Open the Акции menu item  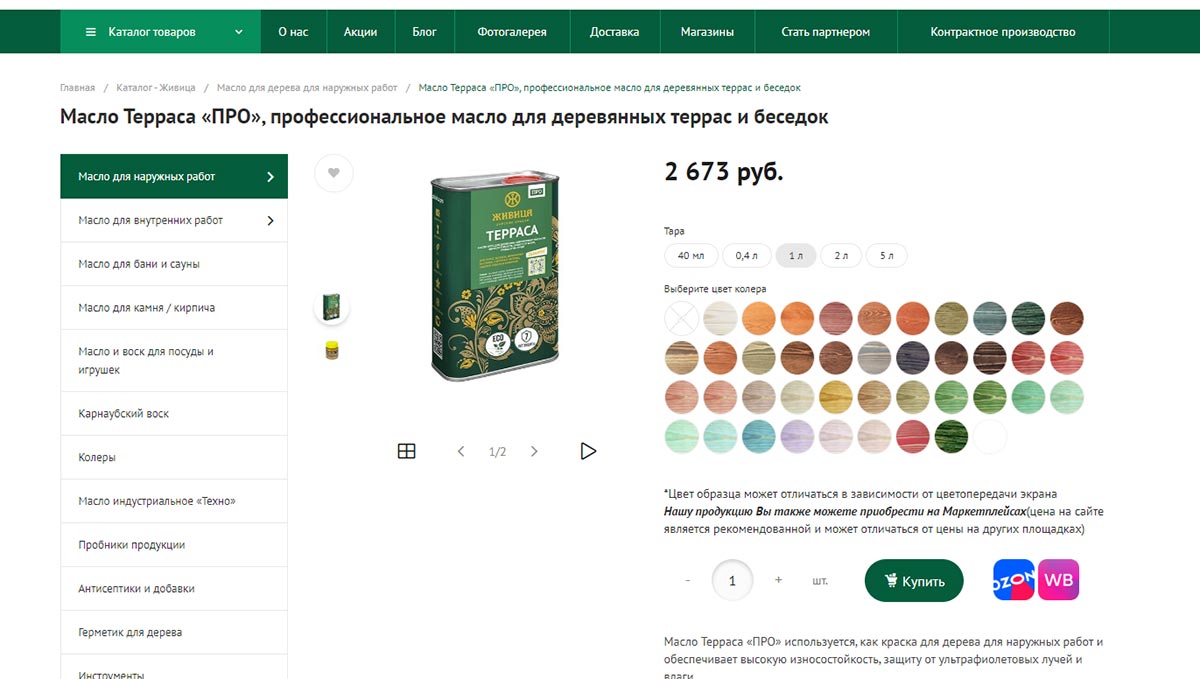click(x=361, y=32)
